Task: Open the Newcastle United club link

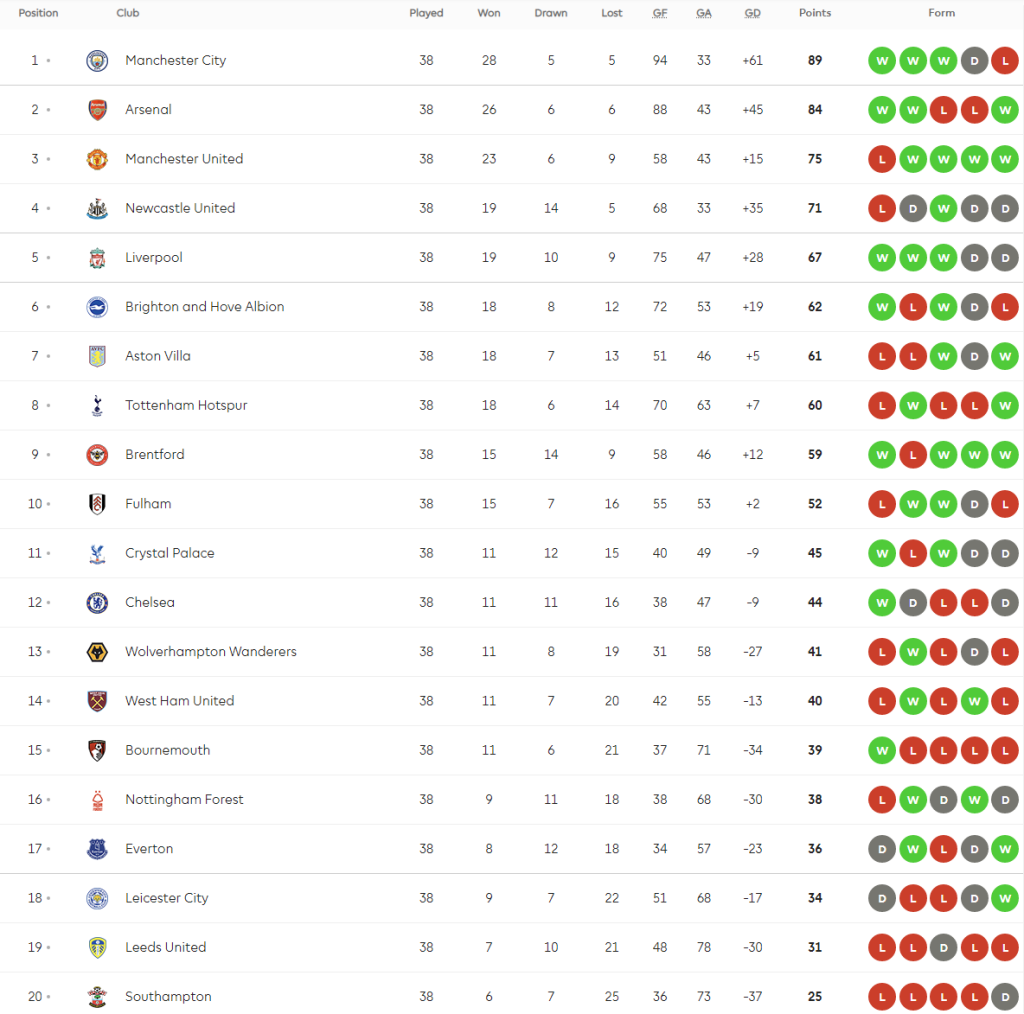Action: 180,208
